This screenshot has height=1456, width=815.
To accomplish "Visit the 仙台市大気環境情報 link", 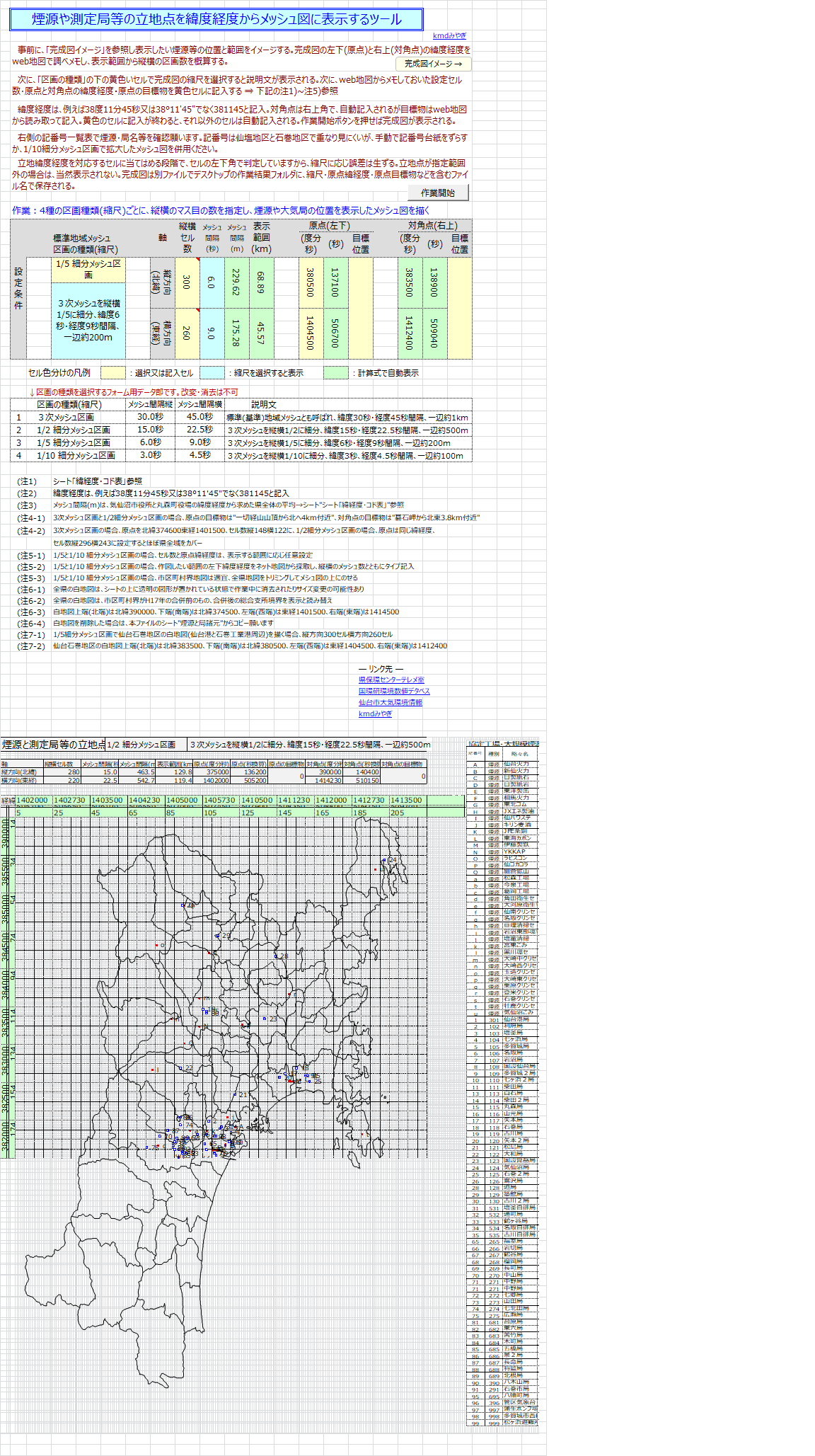I will click(x=391, y=702).
